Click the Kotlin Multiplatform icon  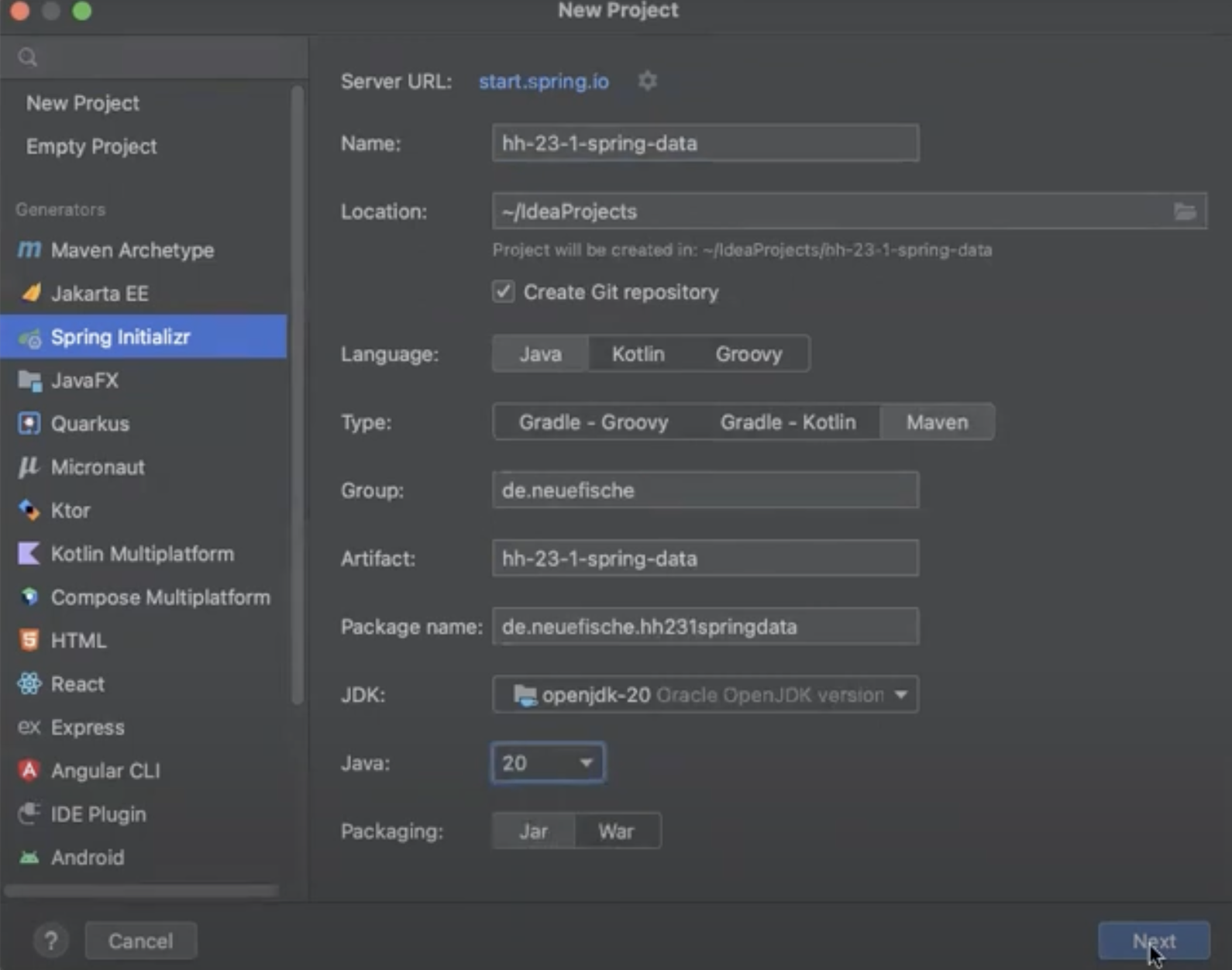pos(29,553)
